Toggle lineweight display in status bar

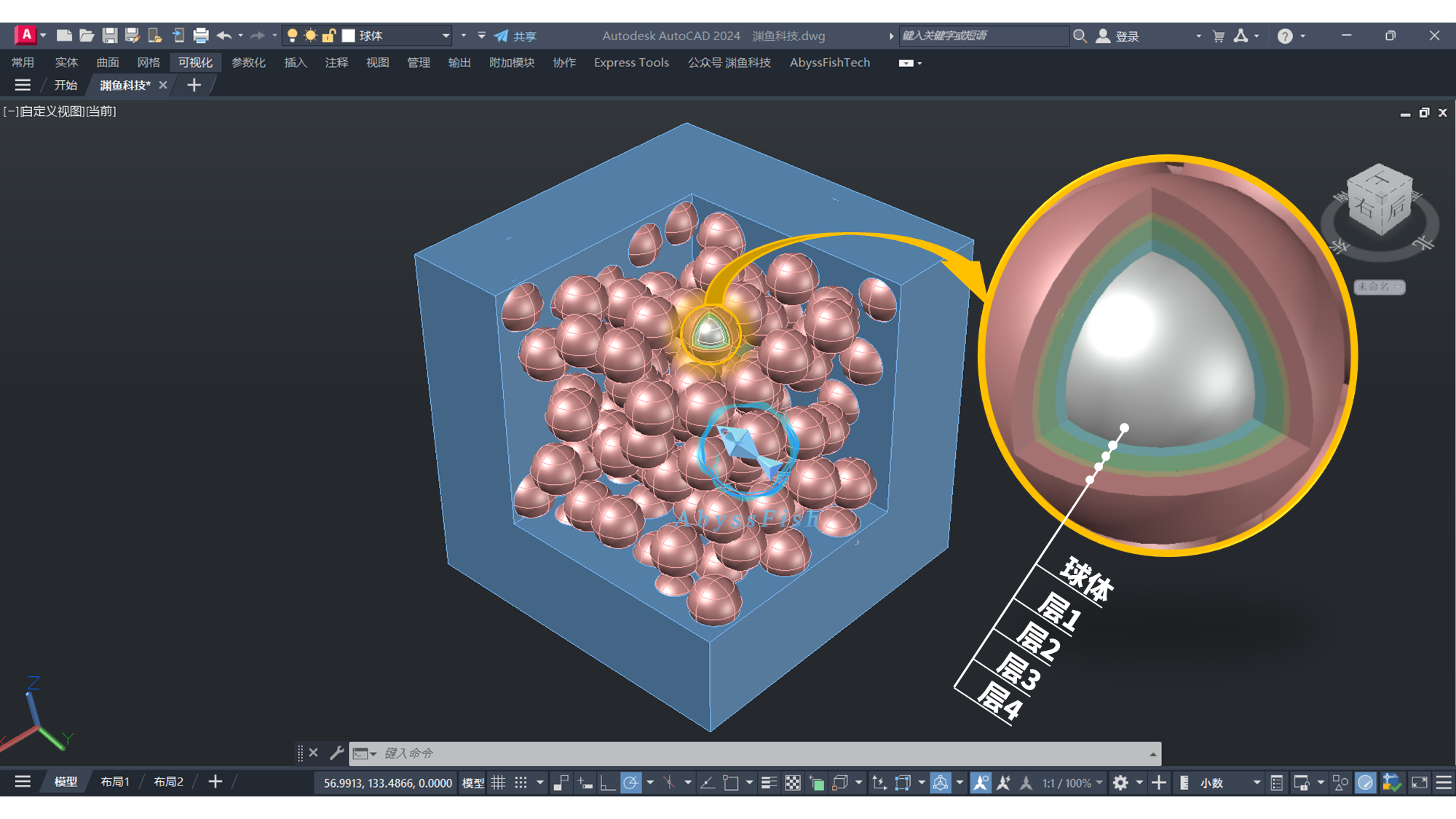[x=769, y=783]
